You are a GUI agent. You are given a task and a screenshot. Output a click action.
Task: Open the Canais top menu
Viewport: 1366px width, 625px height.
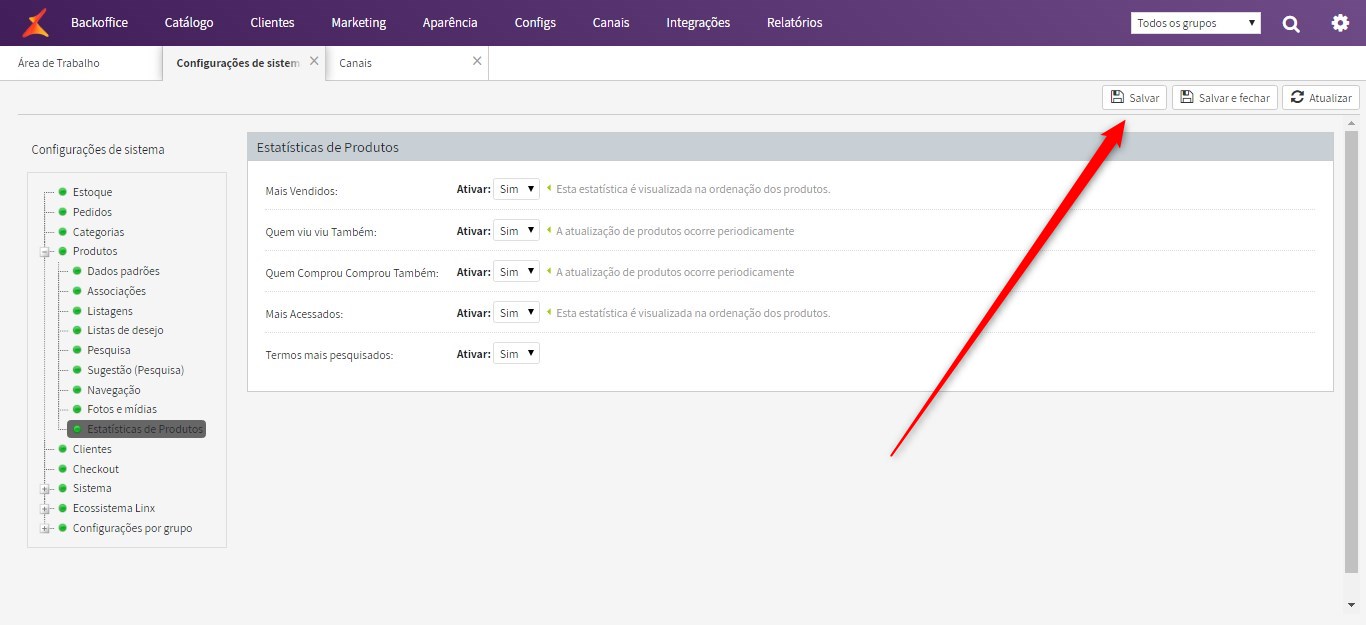(x=611, y=22)
